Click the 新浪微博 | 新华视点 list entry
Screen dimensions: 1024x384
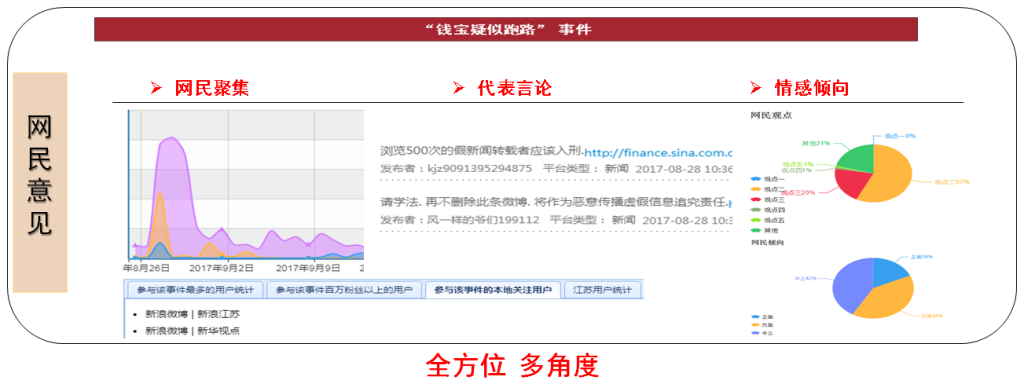click(x=193, y=330)
